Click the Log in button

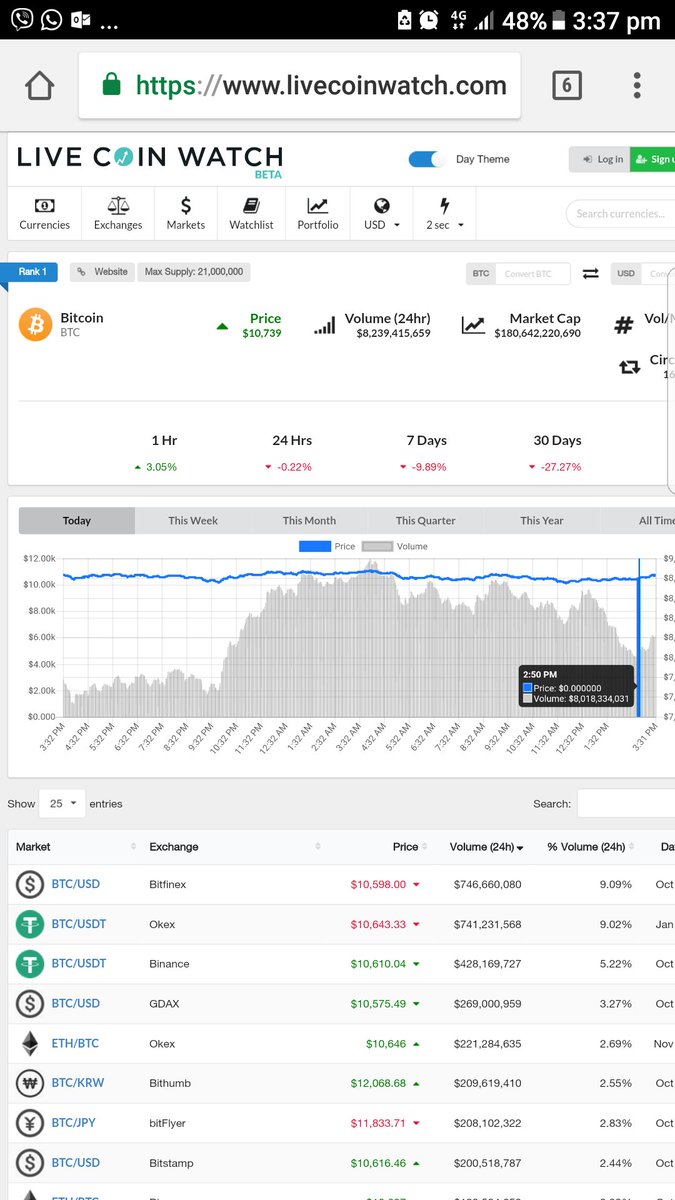tap(600, 159)
